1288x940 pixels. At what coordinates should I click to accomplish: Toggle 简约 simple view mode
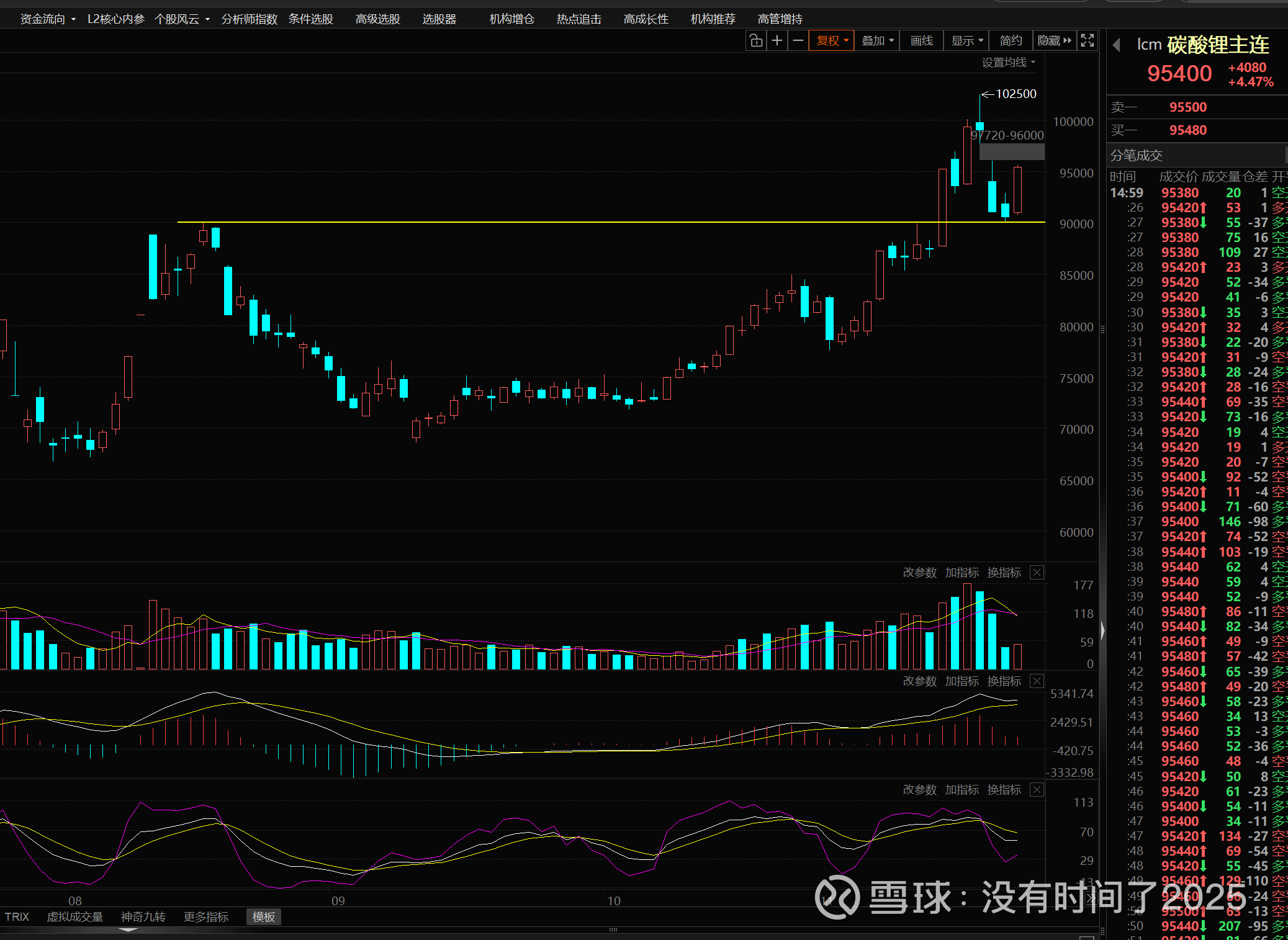tap(1011, 41)
